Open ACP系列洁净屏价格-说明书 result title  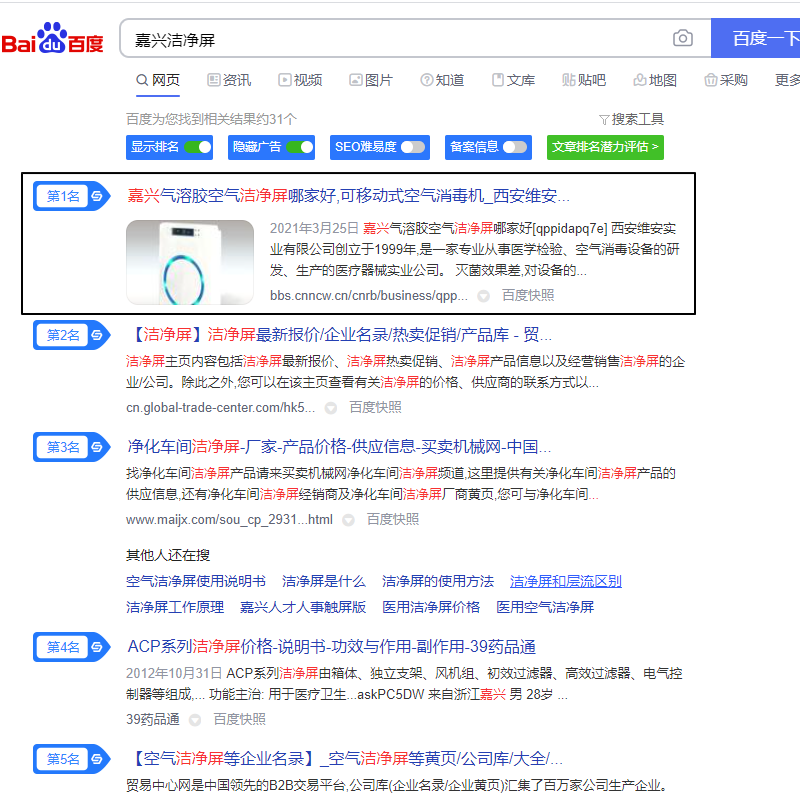(x=332, y=647)
